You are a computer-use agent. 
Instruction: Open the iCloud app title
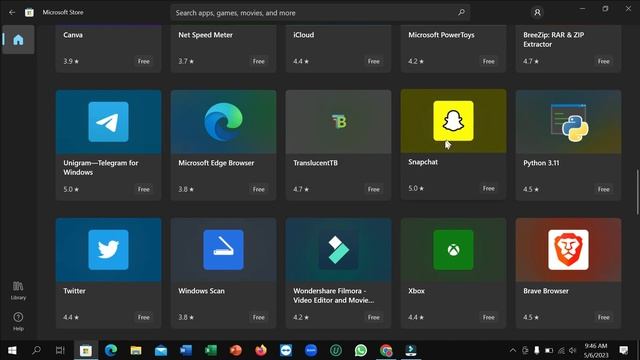click(x=304, y=35)
